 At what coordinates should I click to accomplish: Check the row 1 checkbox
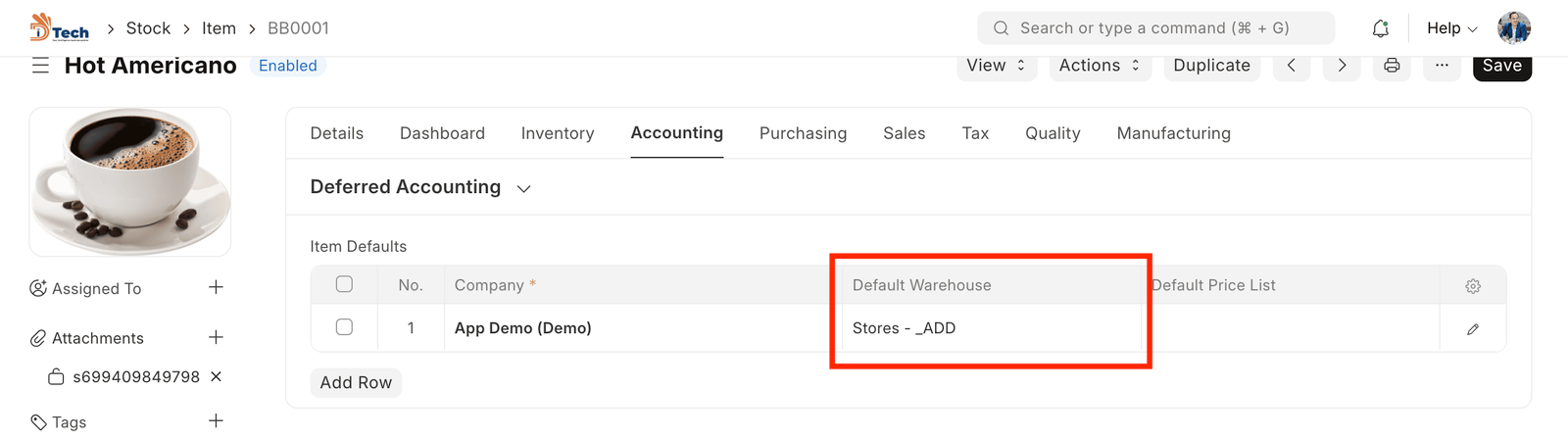coord(344,327)
